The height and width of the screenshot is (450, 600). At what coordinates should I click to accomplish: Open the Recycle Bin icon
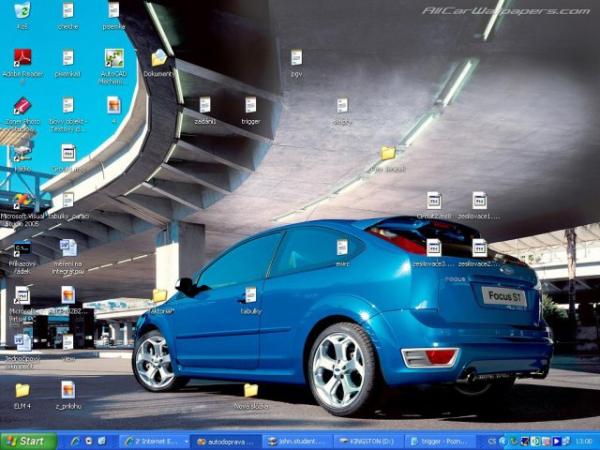click(22, 11)
